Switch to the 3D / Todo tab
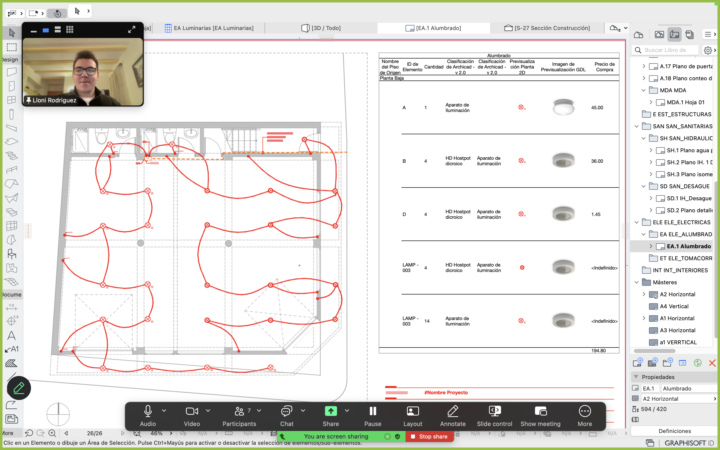The width and height of the screenshot is (720, 450). point(321,28)
